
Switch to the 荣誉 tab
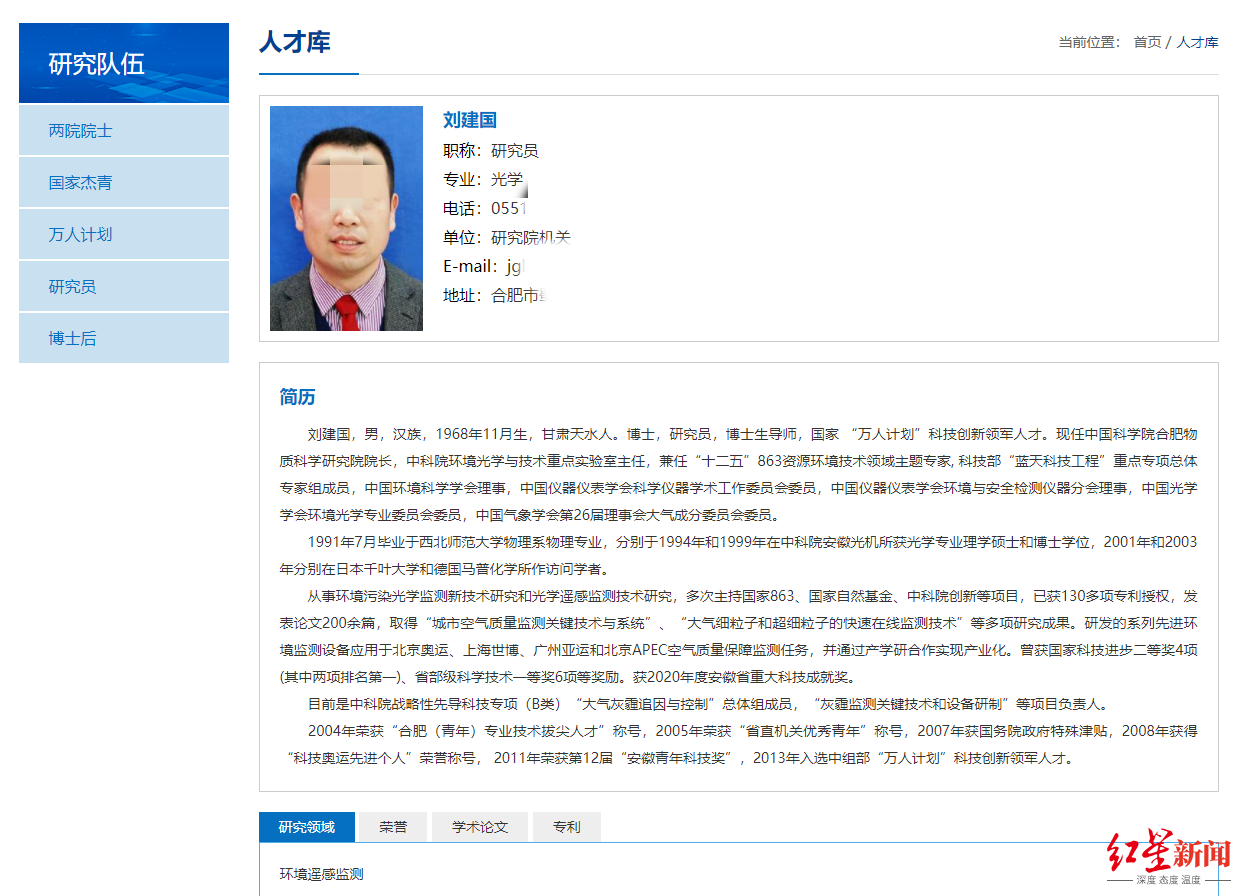pyautogui.click(x=392, y=827)
